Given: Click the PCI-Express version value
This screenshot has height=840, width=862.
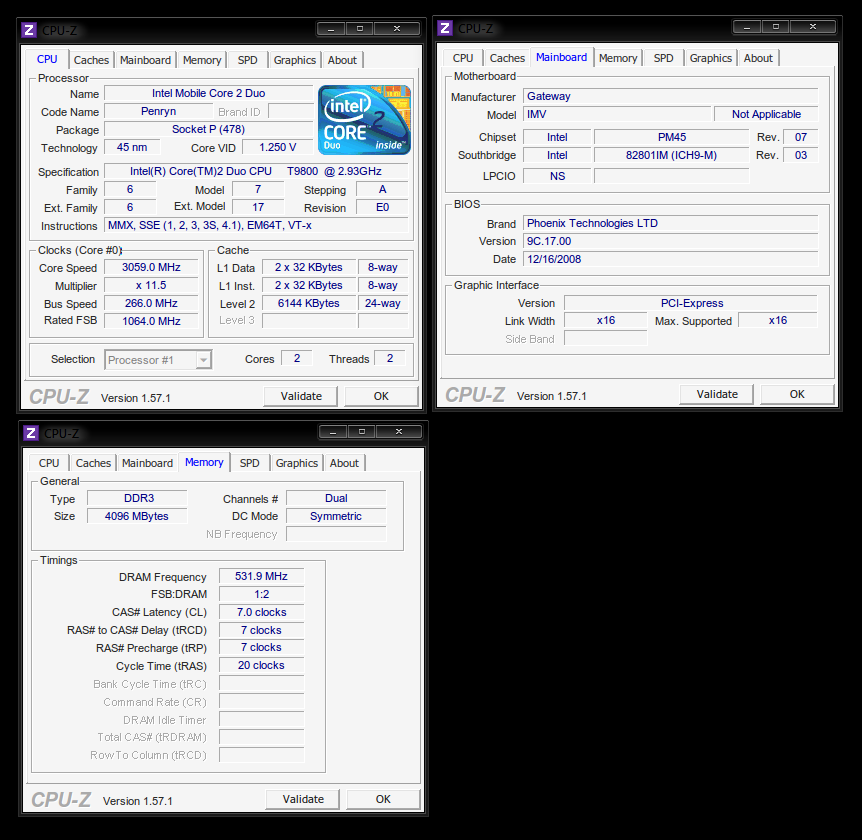Looking at the screenshot, I should click(691, 303).
